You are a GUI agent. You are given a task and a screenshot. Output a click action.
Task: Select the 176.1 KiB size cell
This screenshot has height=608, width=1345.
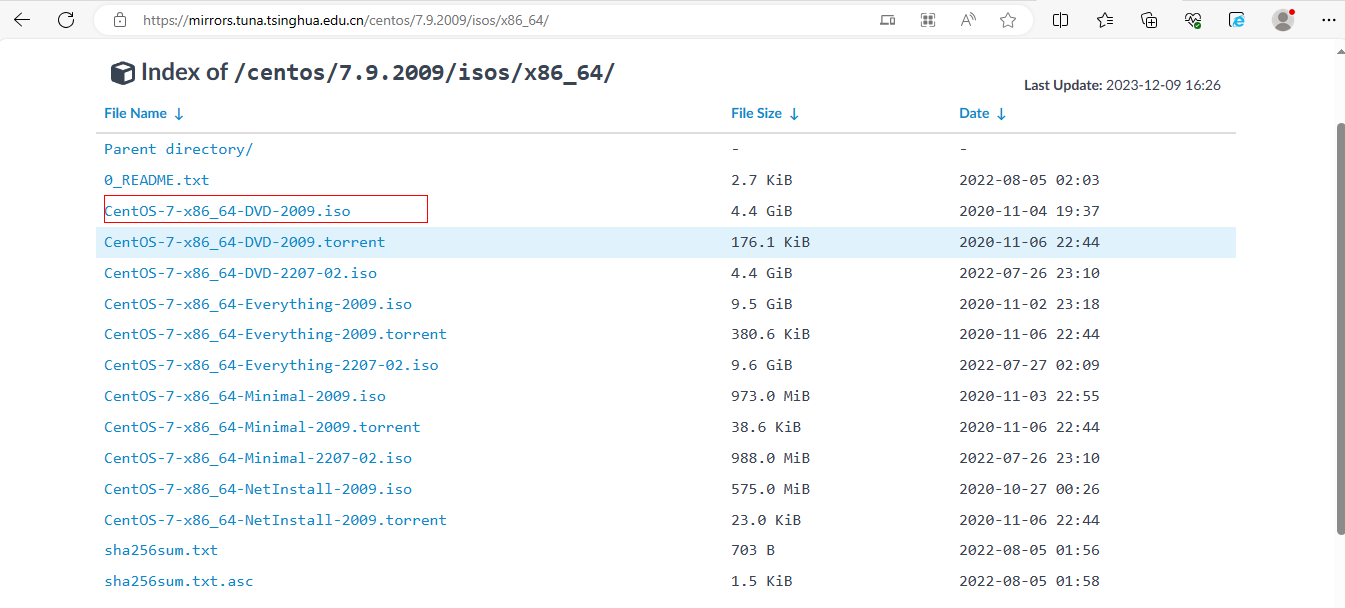(770, 242)
